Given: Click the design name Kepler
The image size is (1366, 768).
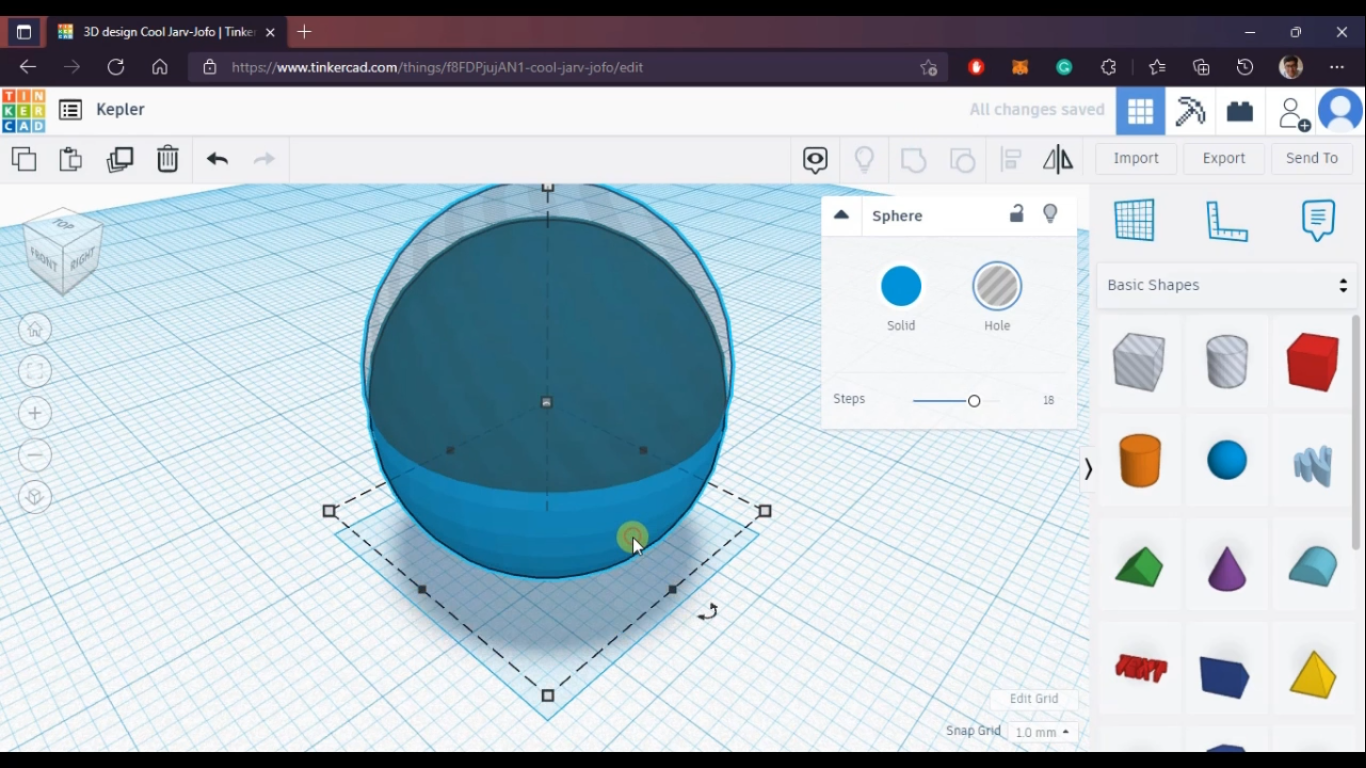Looking at the screenshot, I should click(121, 110).
